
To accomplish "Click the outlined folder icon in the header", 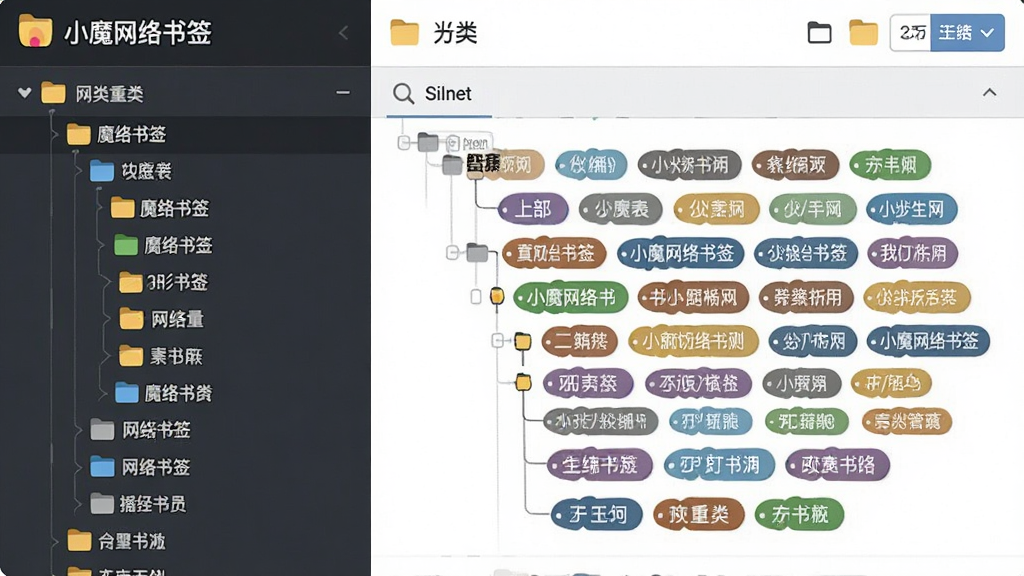I will tap(820, 33).
